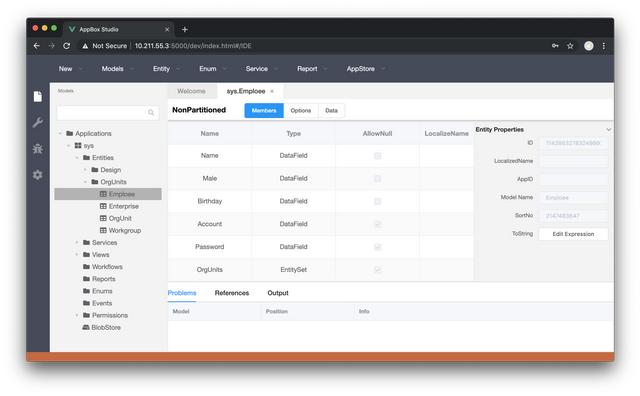The height and width of the screenshot is (396, 640).
Task: Open the key password icon in address bar
Action: pos(555,46)
